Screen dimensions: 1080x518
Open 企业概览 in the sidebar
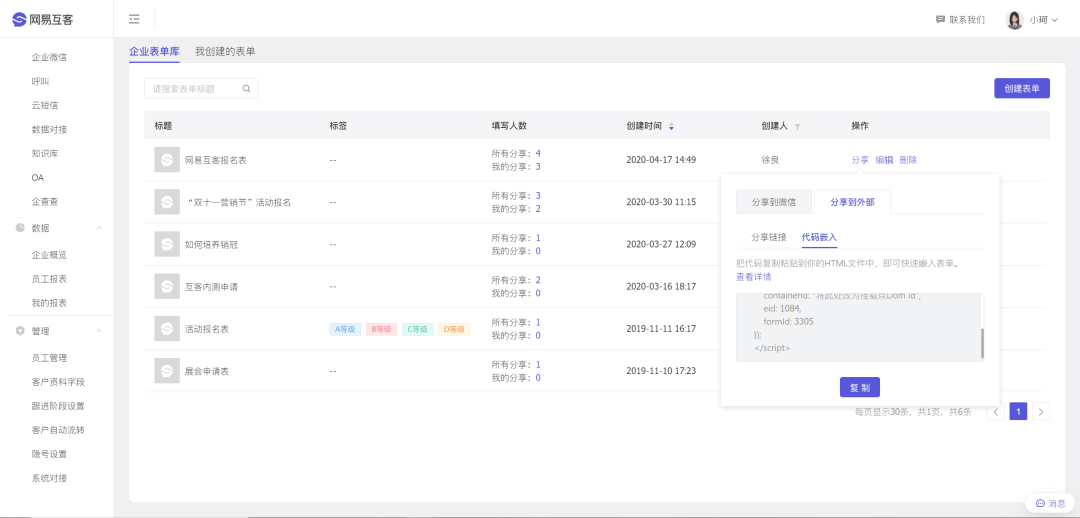49,255
